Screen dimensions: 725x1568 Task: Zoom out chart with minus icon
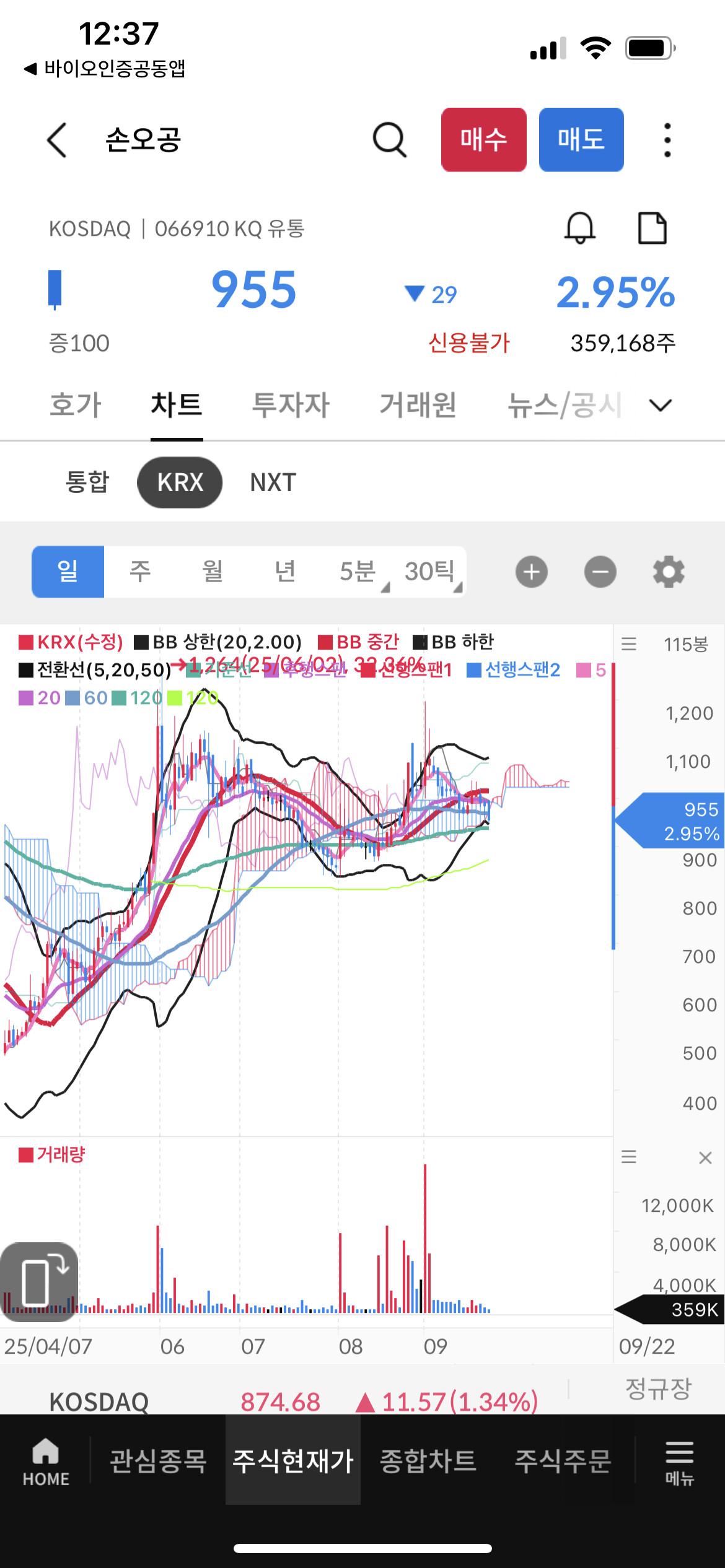600,572
